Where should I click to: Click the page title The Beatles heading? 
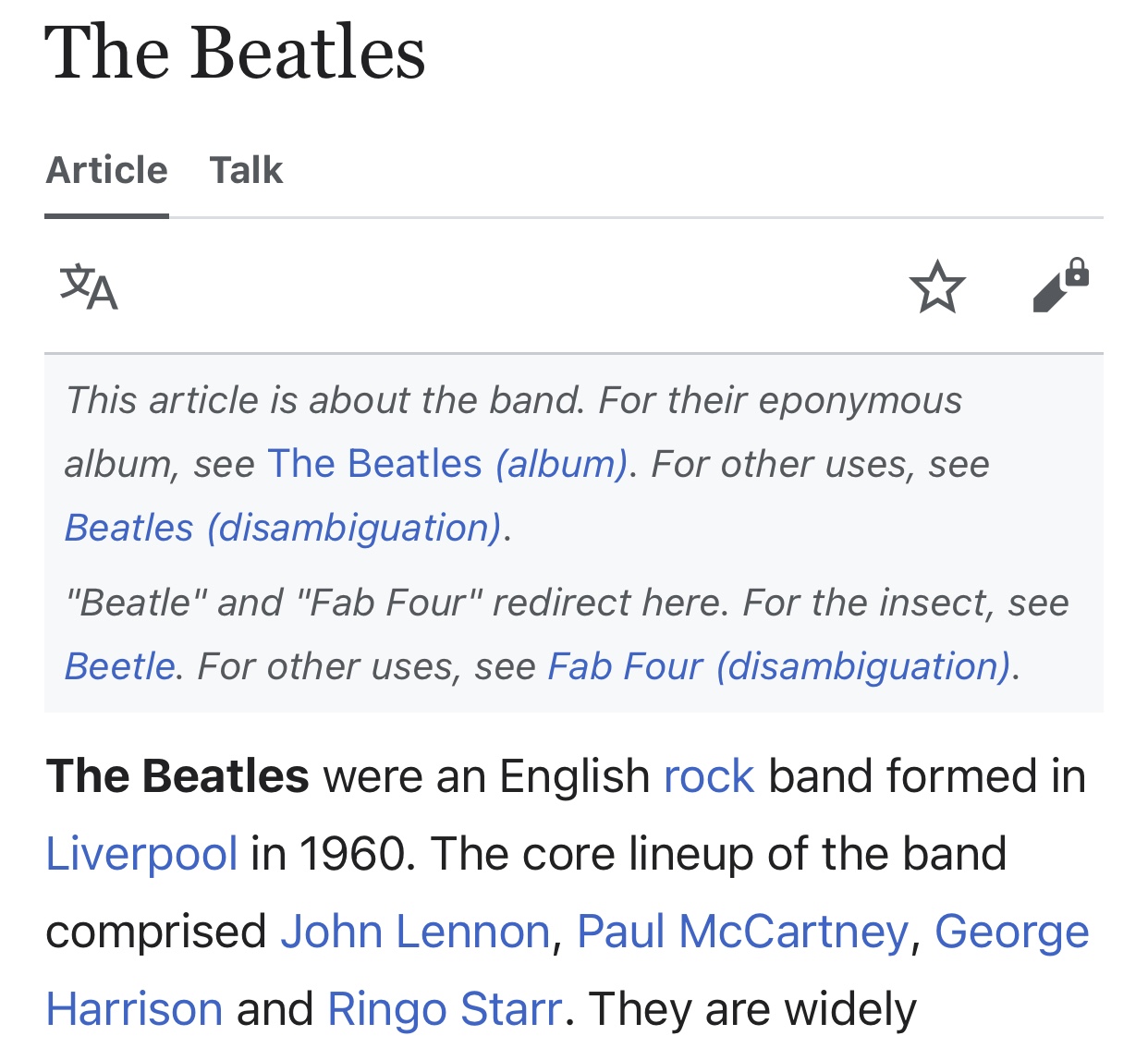pyautogui.click(x=236, y=53)
